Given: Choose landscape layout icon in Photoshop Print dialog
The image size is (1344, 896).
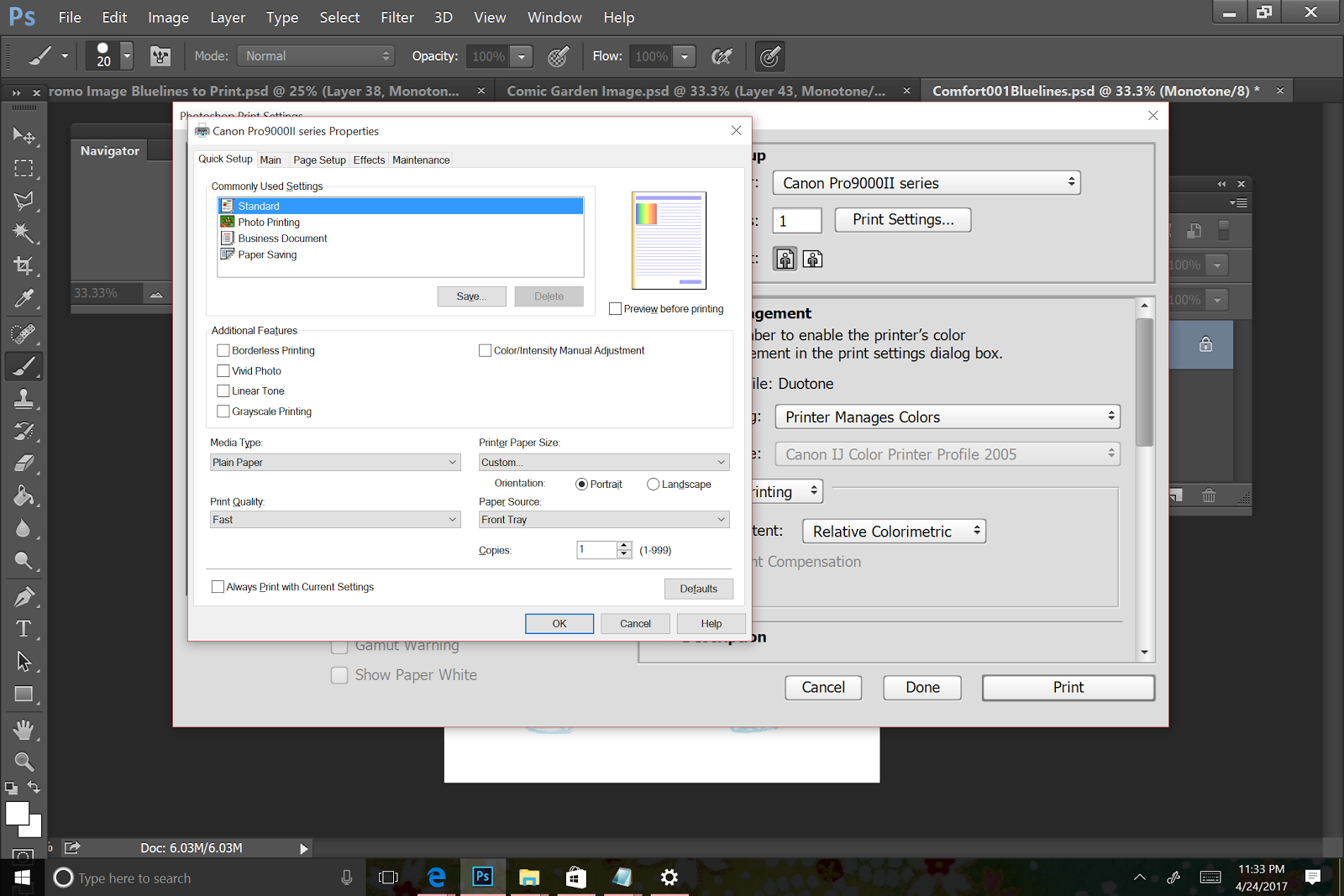Looking at the screenshot, I should (812, 259).
